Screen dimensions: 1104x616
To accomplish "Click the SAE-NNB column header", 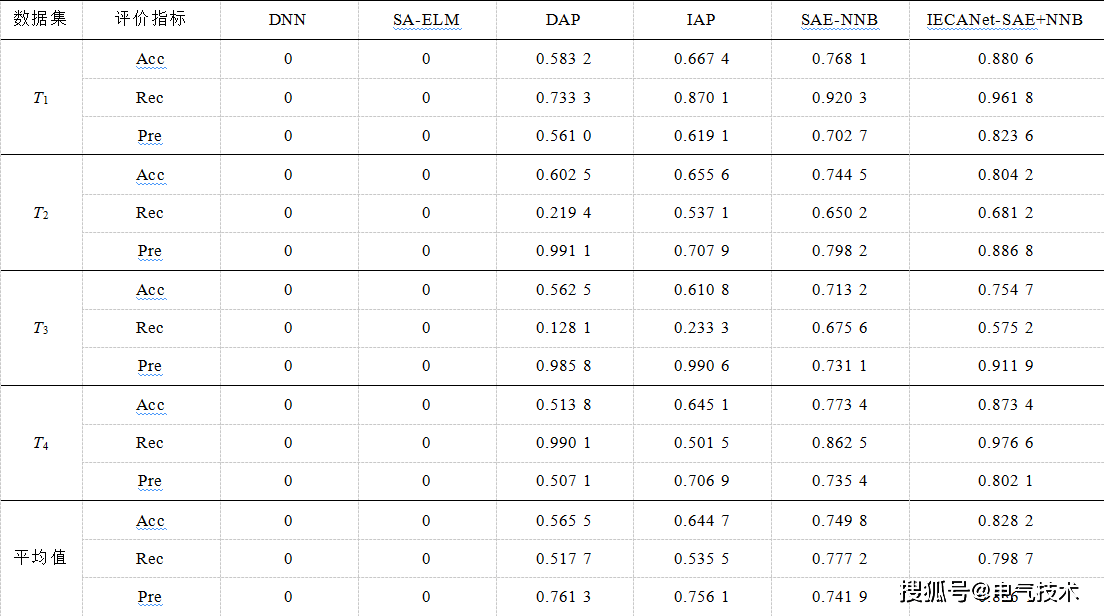I will click(x=839, y=20).
